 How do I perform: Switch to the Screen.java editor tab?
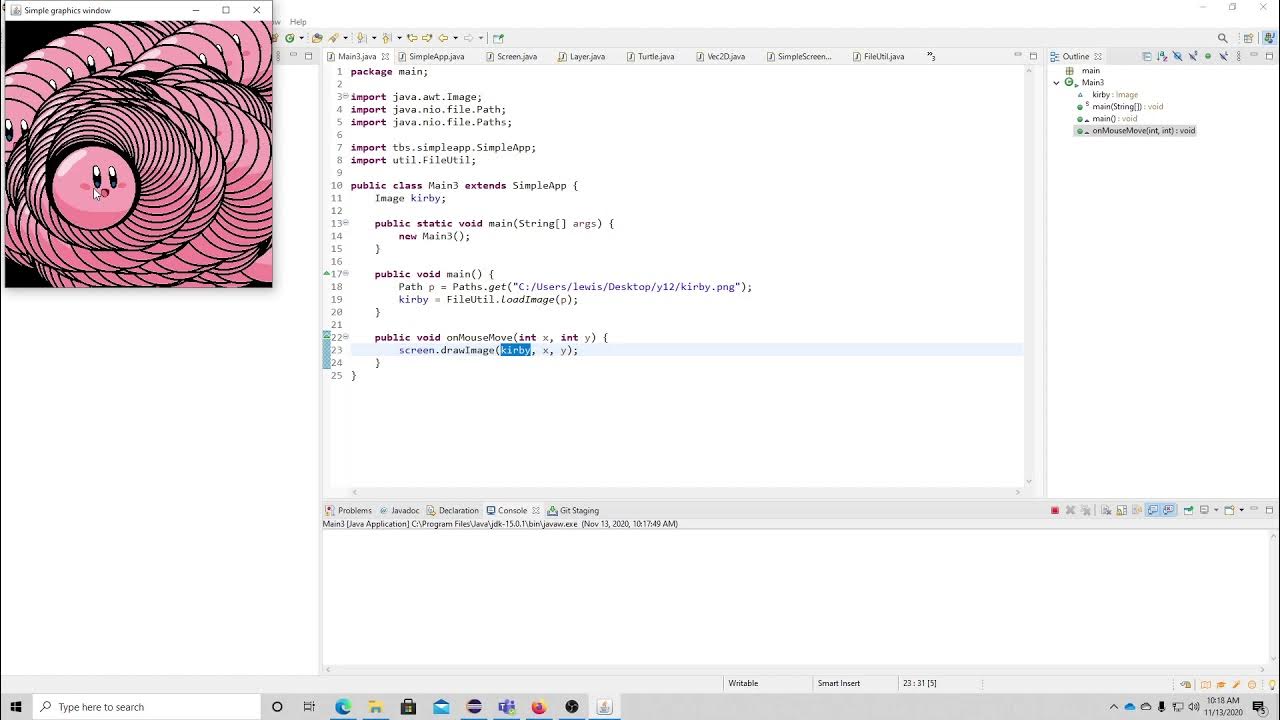(510, 57)
